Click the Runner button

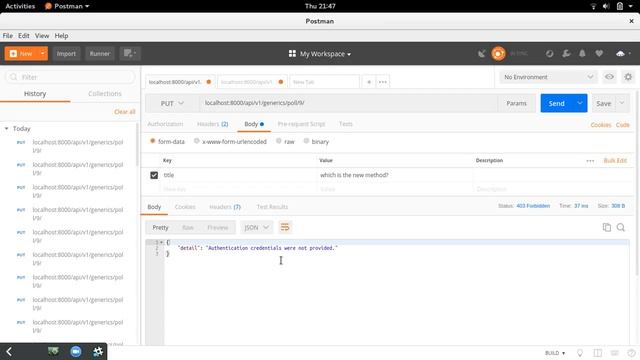(100, 53)
